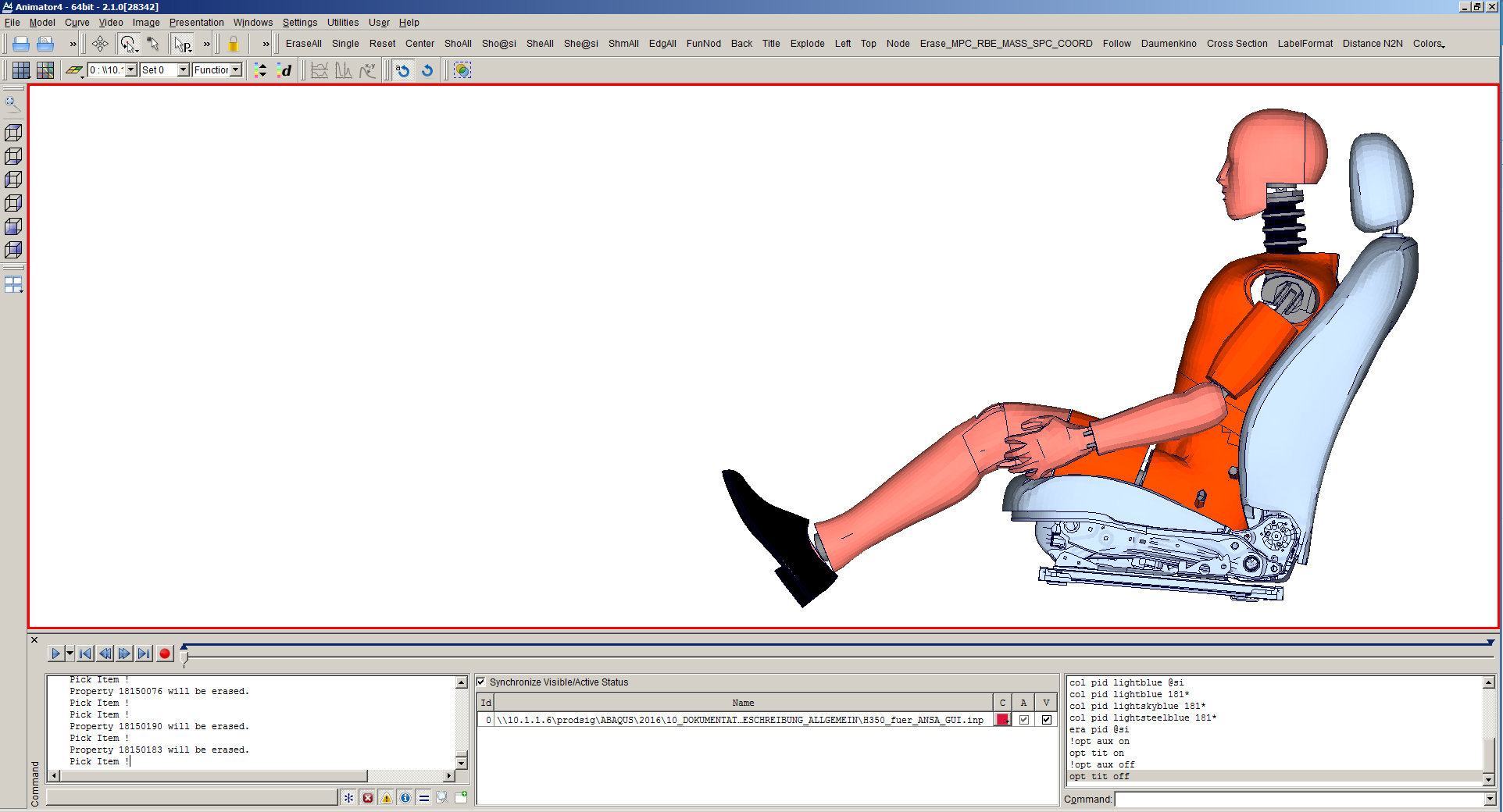
Task: Open the Settings menu
Action: (300, 22)
